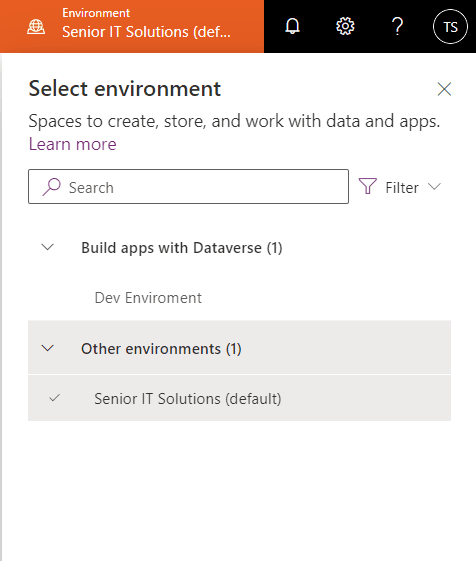Viewport: 476px width, 561px height.
Task: Open the notifications bell icon
Action: pyautogui.click(x=292, y=26)
